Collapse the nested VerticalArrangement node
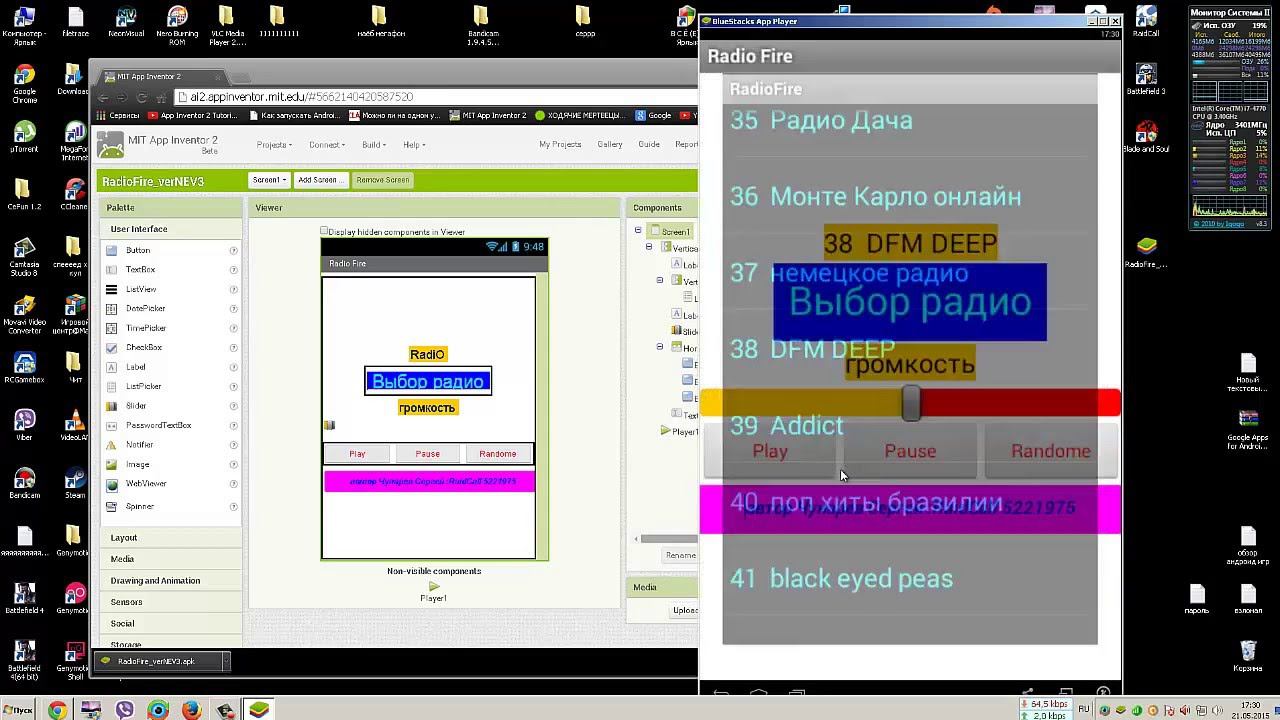This screenshot has width=1280, height=720. click(660, 281)
